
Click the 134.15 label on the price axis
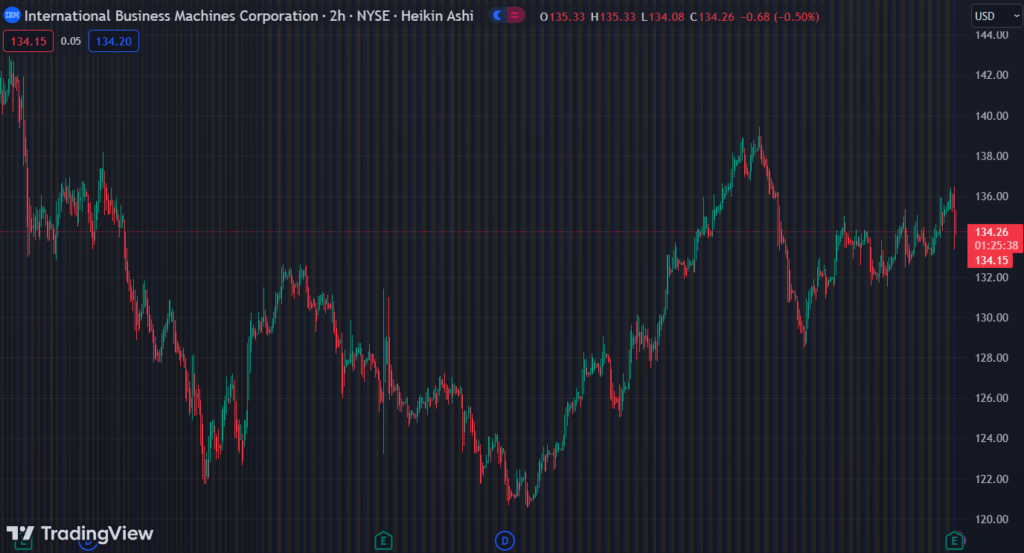991,261
